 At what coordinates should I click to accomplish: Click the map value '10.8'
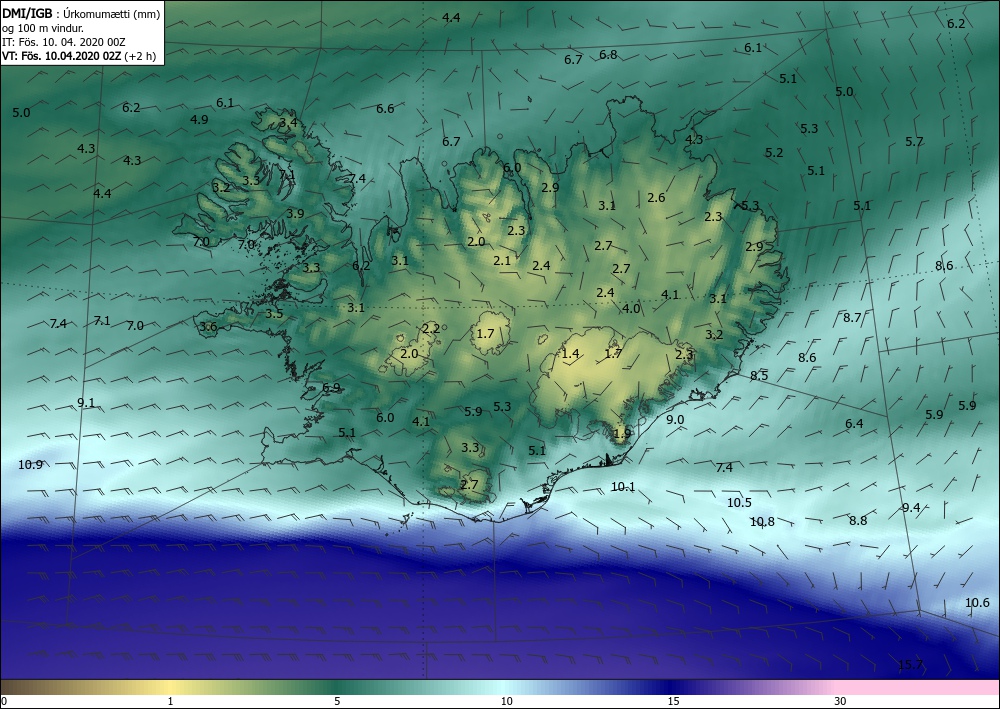click(761, 522)
